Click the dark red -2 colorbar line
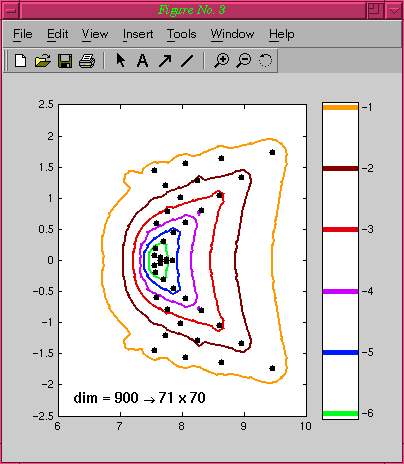The width and height of the screenshot is (404, 464). [x=340, y=168]
